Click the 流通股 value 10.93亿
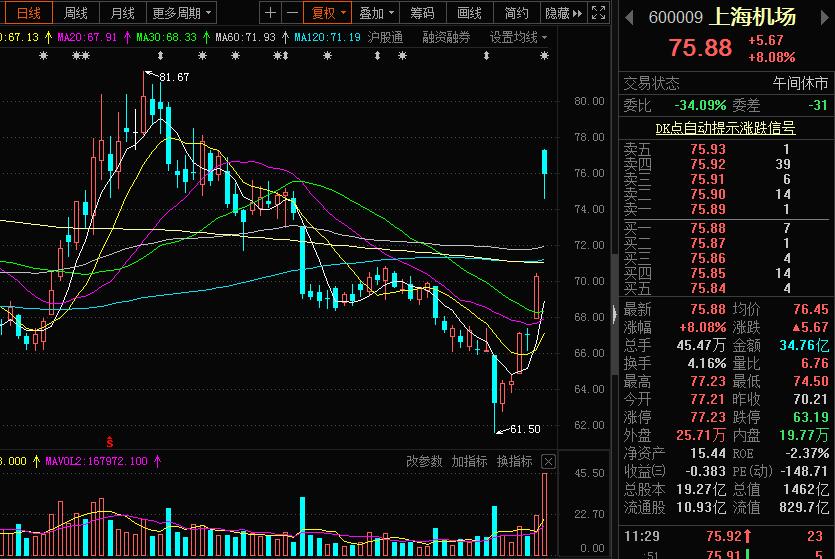This screenshot has height=559, width=835. [701, 507]
